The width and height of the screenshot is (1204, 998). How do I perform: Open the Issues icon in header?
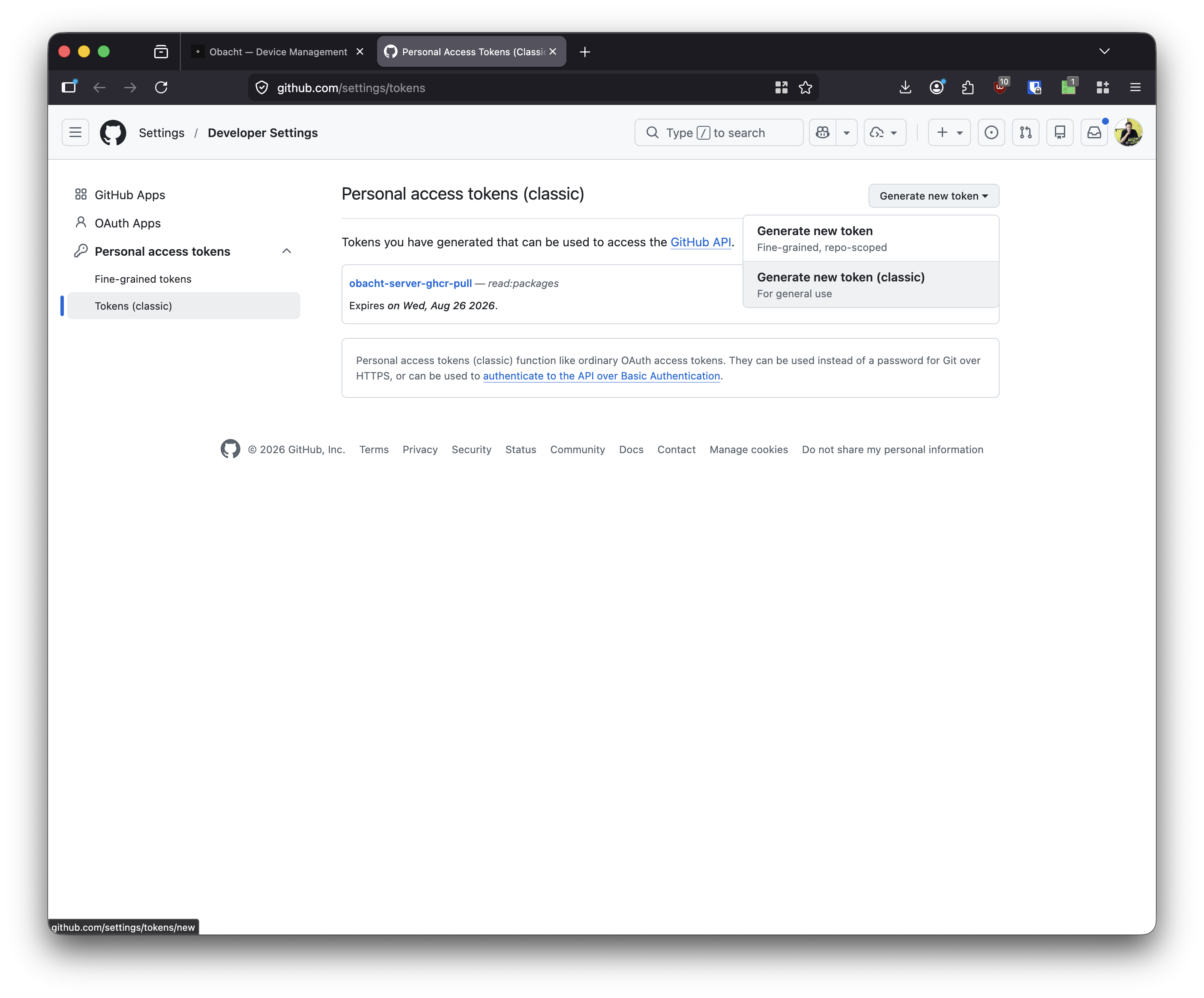point(991,132)
